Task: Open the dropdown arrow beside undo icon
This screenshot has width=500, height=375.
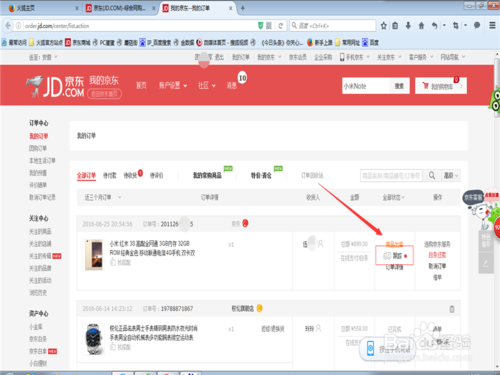Action: [444, 25]
